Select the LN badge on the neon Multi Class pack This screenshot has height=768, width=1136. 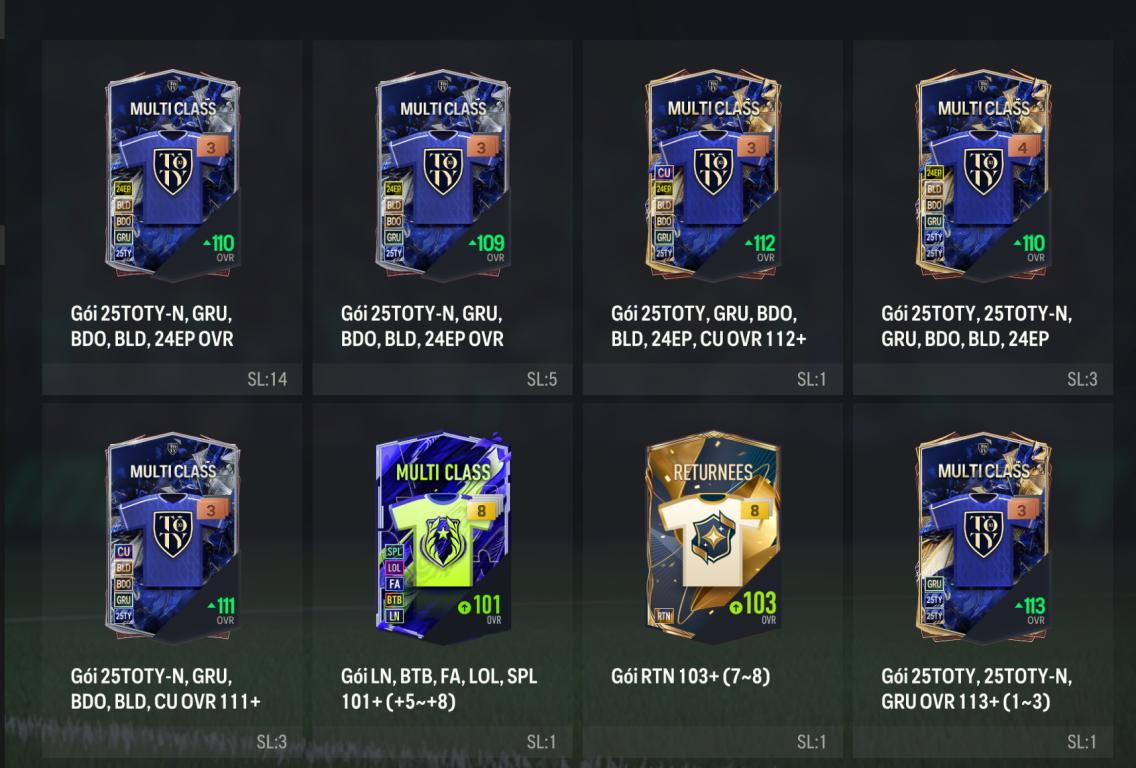click(x=394, y=616)
